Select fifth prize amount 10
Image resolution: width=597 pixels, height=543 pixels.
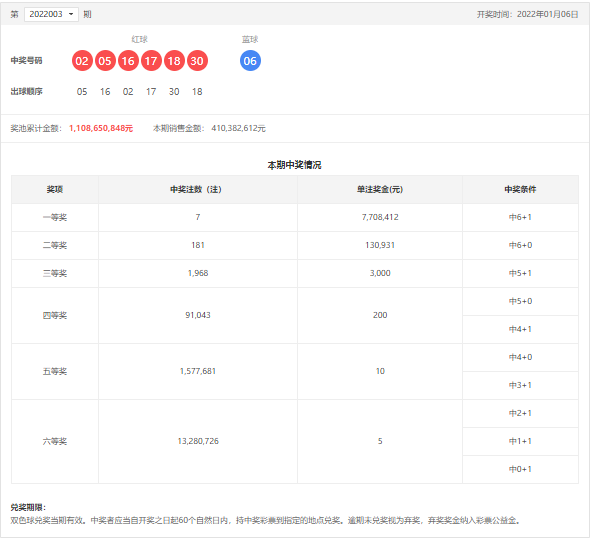380,371
